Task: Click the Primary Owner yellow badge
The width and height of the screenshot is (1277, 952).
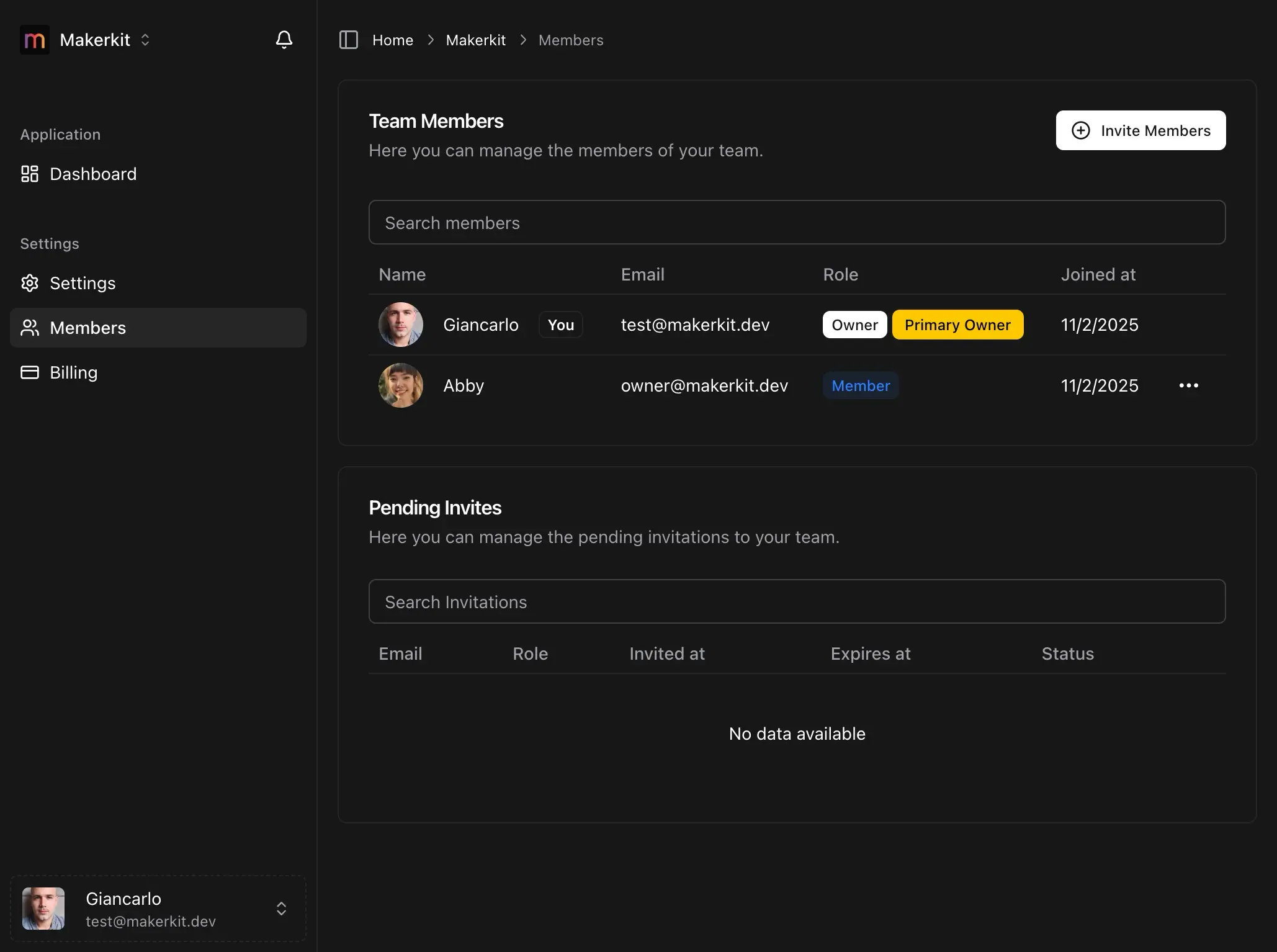Action: click(957, 325)
